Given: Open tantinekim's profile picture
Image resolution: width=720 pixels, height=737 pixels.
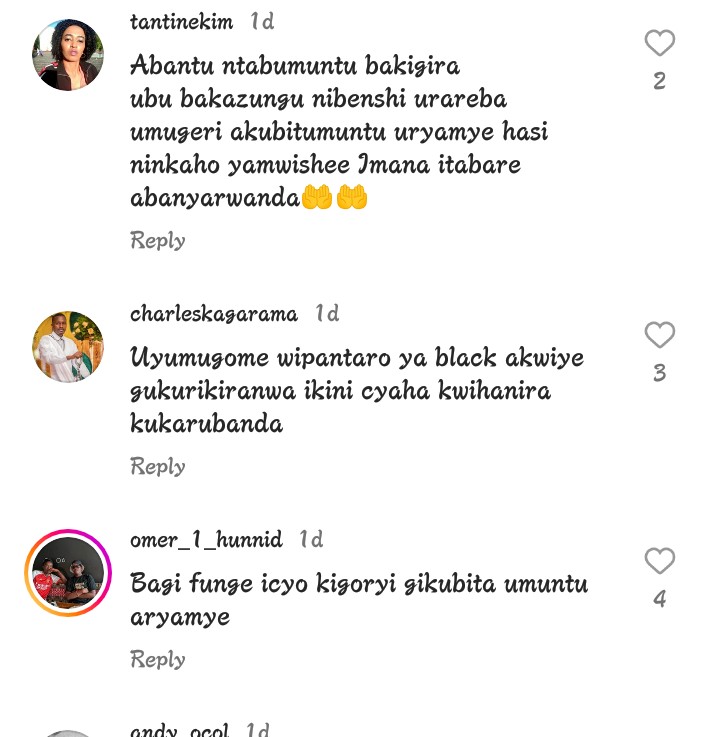Looking at the screenshot, I should pyautogui.click(x=68, y=55).
